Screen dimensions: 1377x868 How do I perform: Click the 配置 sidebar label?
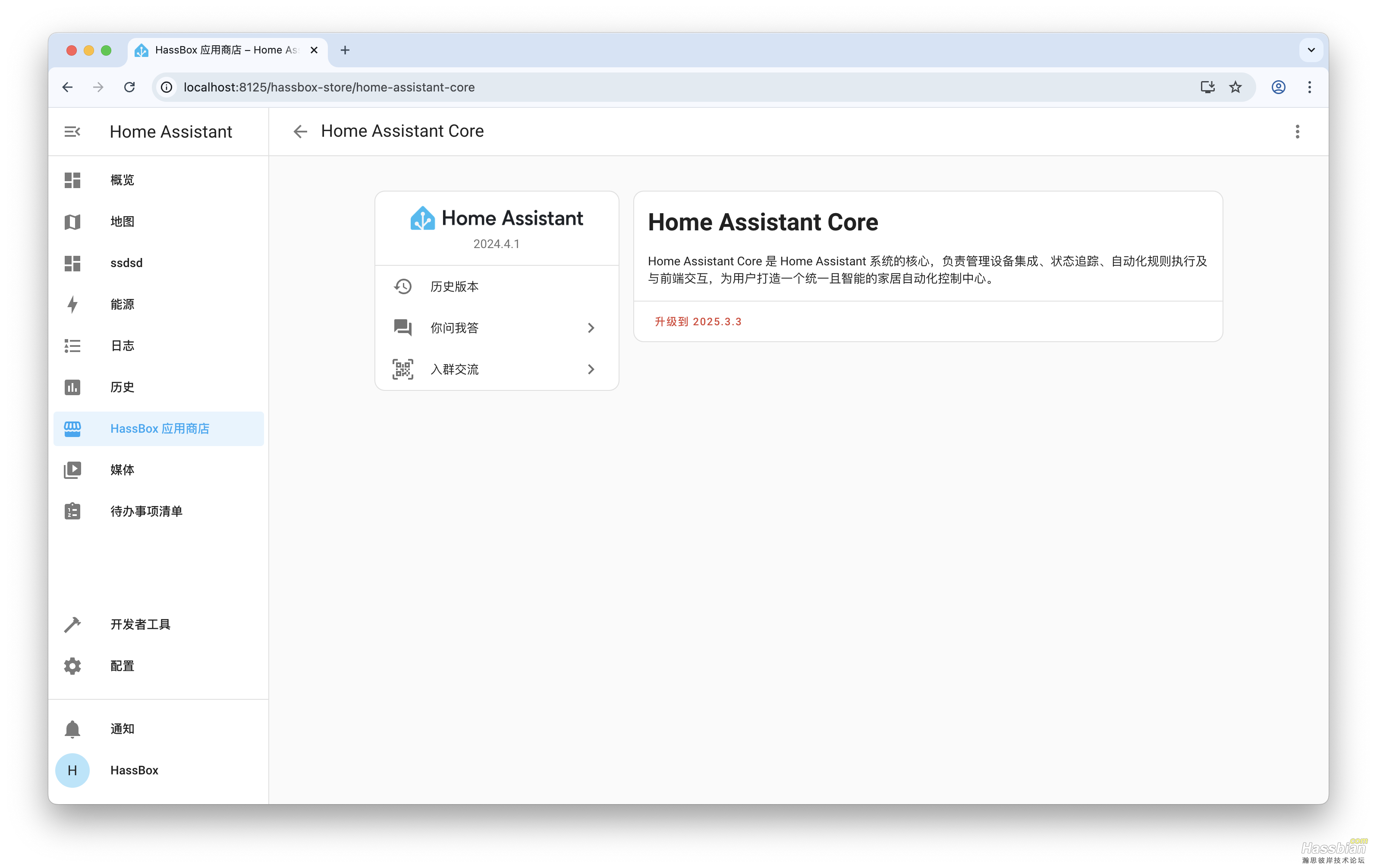(123, 666)
